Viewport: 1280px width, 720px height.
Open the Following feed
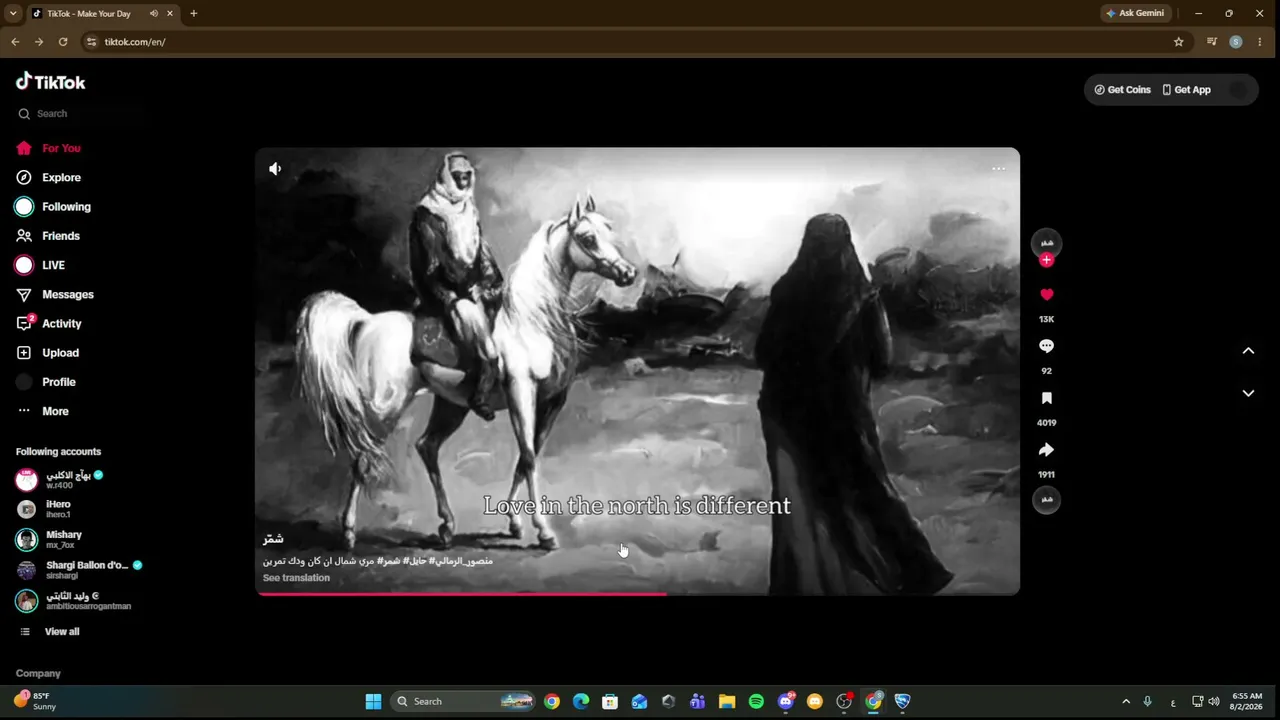(x=66, y=207)
